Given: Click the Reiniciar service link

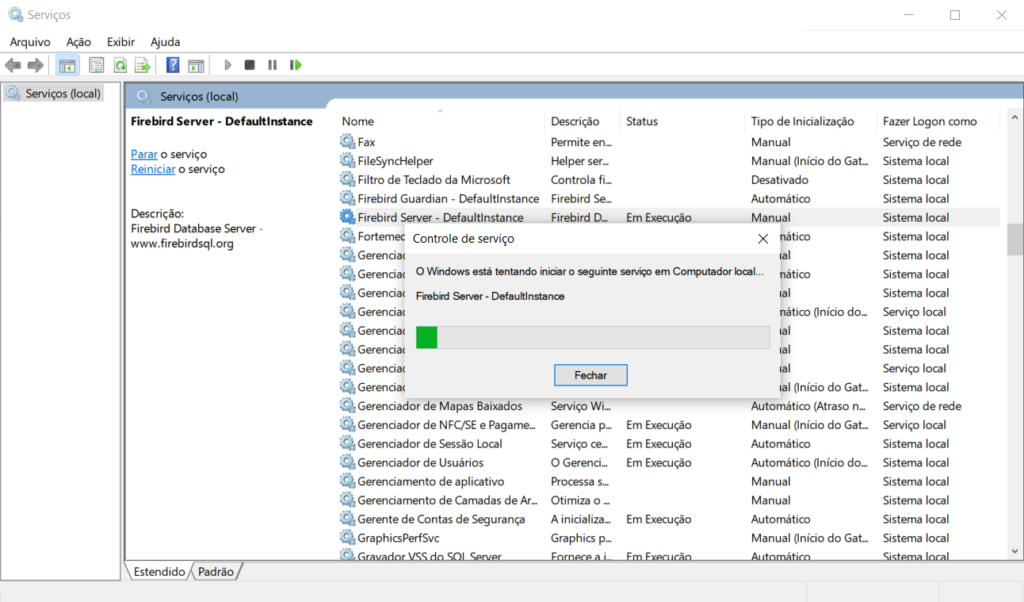Looking at the screenshot, I should (153, 169).
